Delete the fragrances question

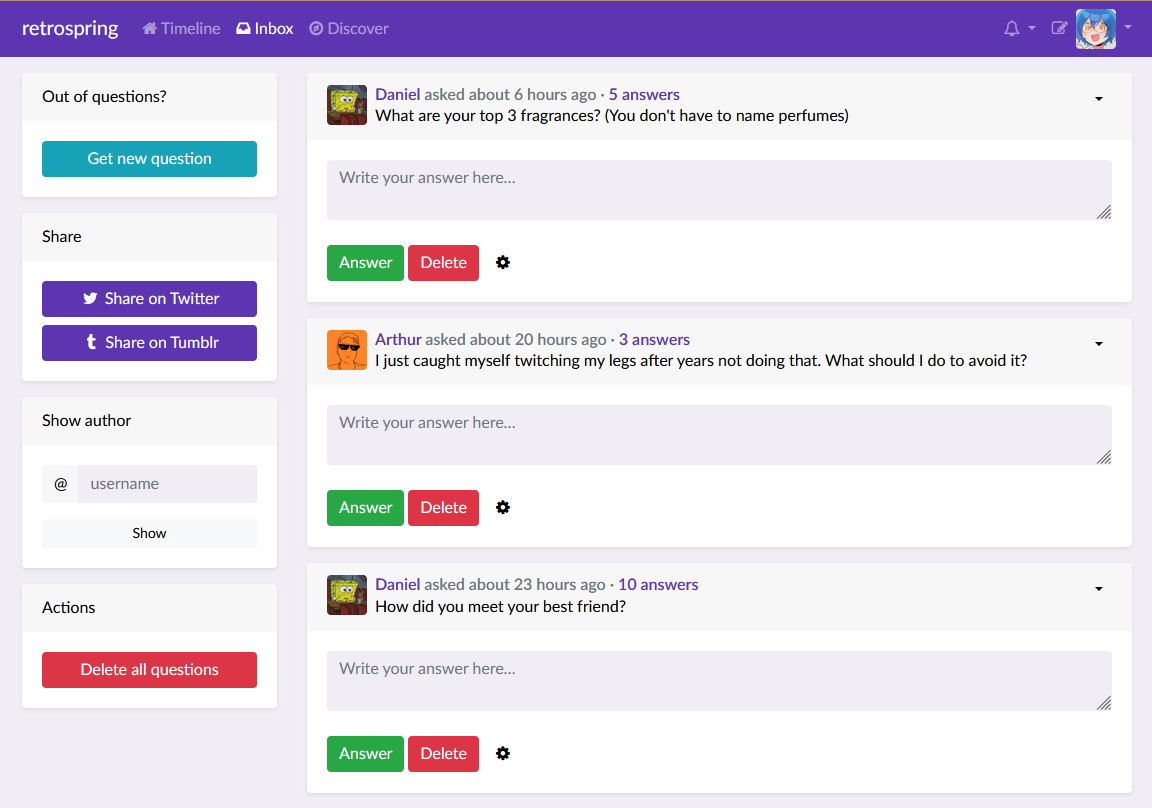[x=443, y=263]
